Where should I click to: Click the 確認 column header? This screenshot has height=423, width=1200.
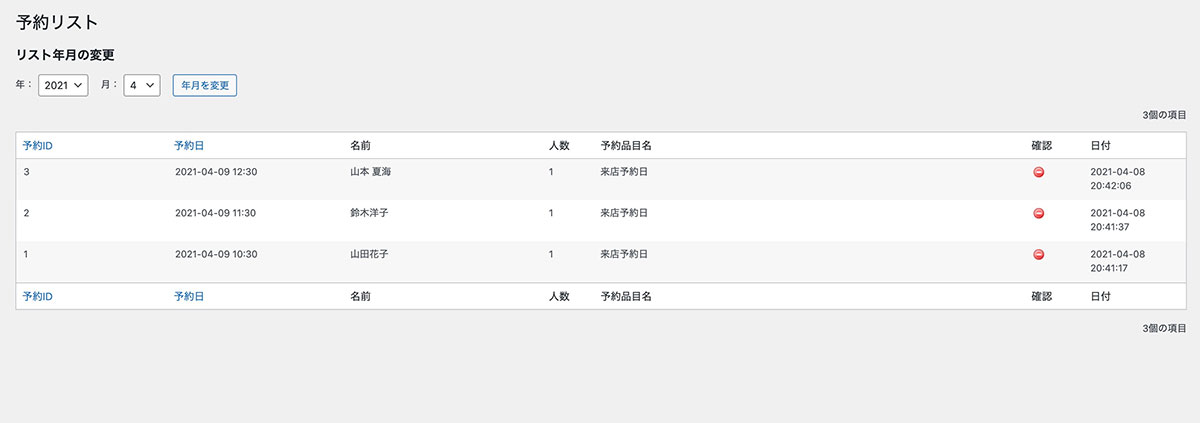(x=1041, y=146)
